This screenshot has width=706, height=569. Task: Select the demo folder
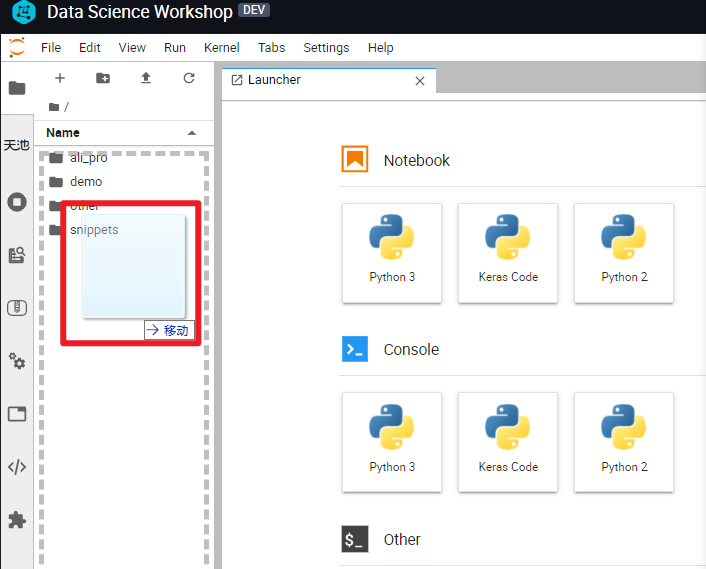click(x=124, y=182)
